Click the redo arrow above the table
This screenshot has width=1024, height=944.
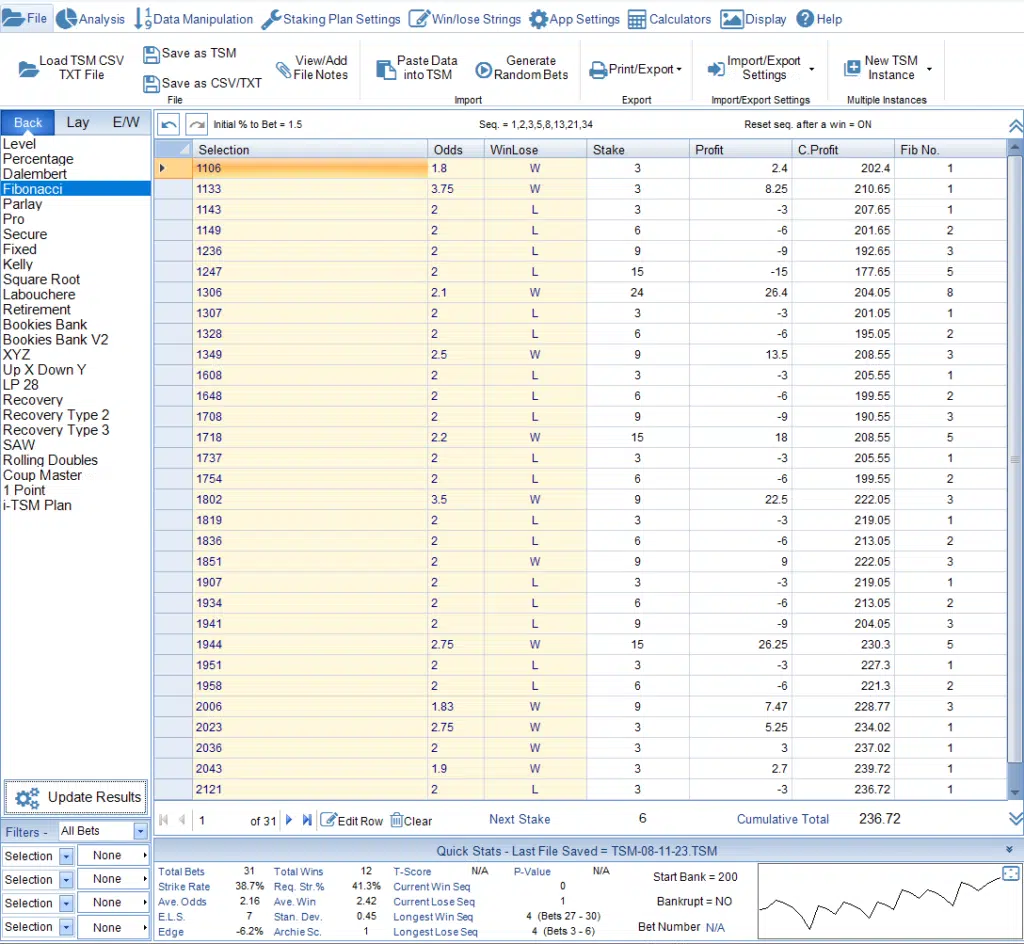[197, 124]
